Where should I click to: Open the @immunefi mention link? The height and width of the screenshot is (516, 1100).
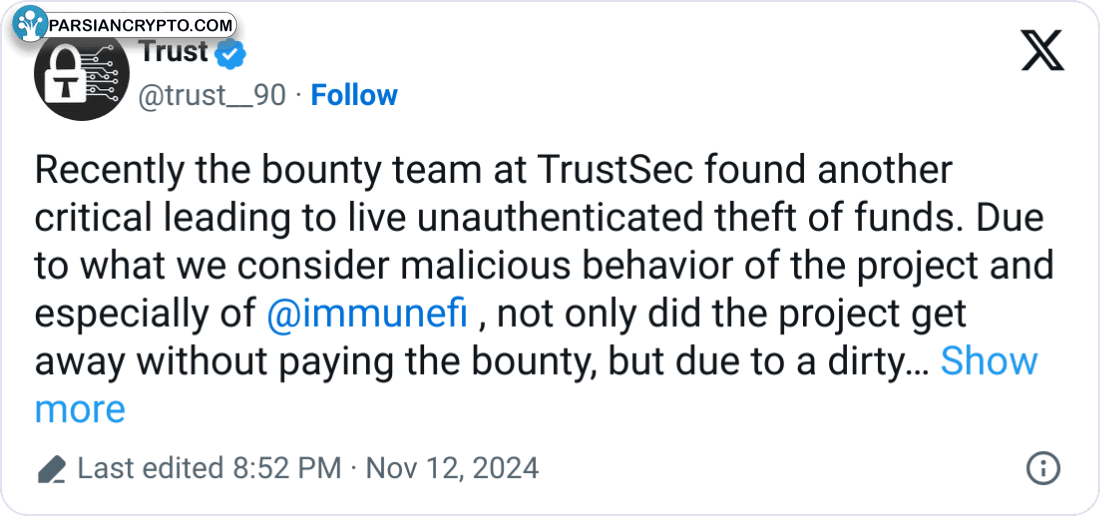(x=368, y=314)
